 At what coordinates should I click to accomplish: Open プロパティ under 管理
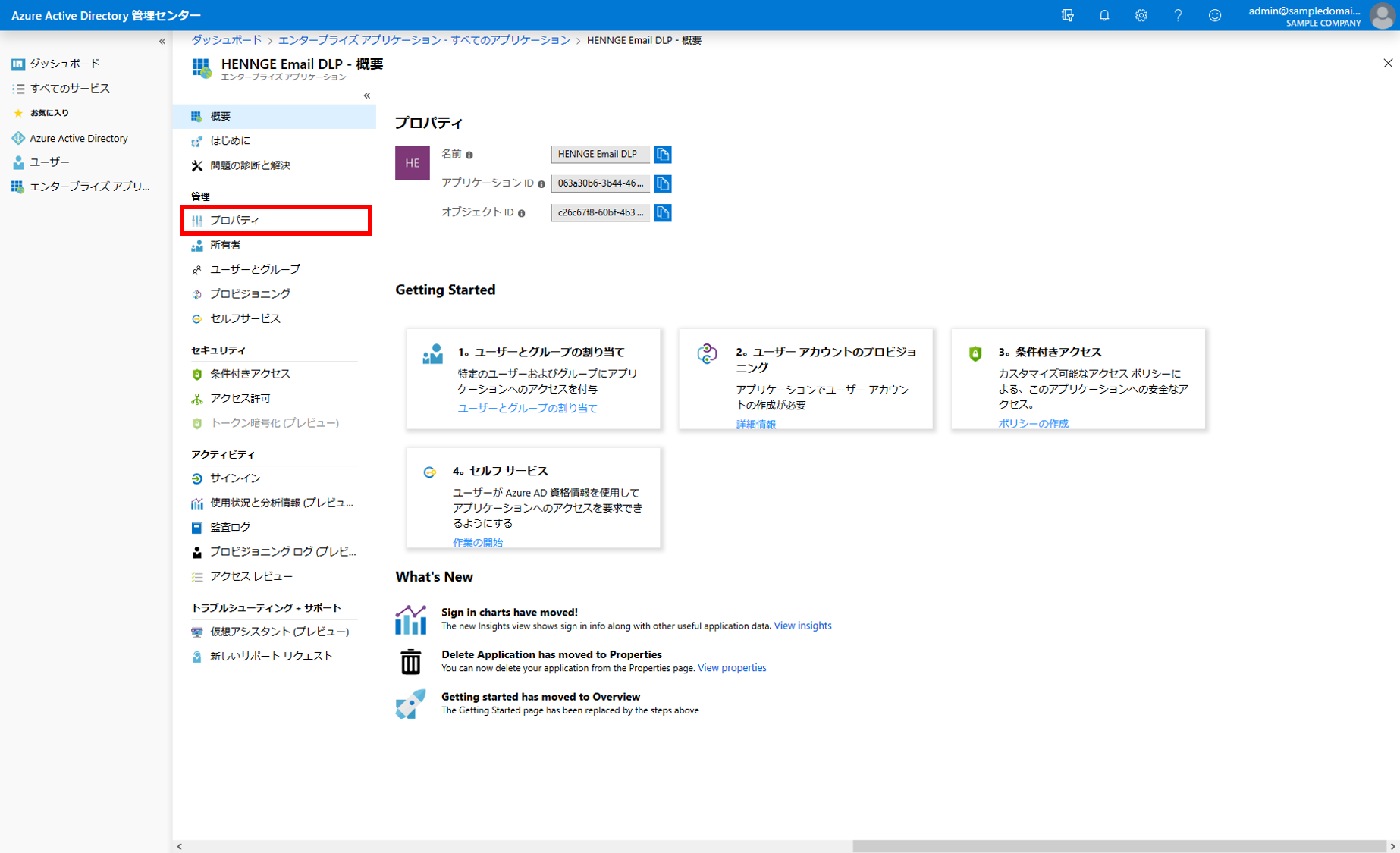(276, 220)
